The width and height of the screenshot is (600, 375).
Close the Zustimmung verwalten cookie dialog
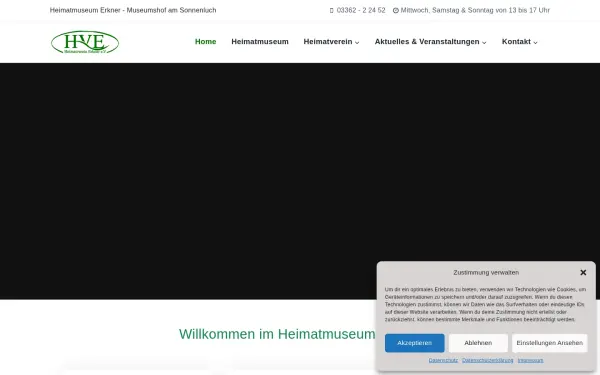[583, 272]
